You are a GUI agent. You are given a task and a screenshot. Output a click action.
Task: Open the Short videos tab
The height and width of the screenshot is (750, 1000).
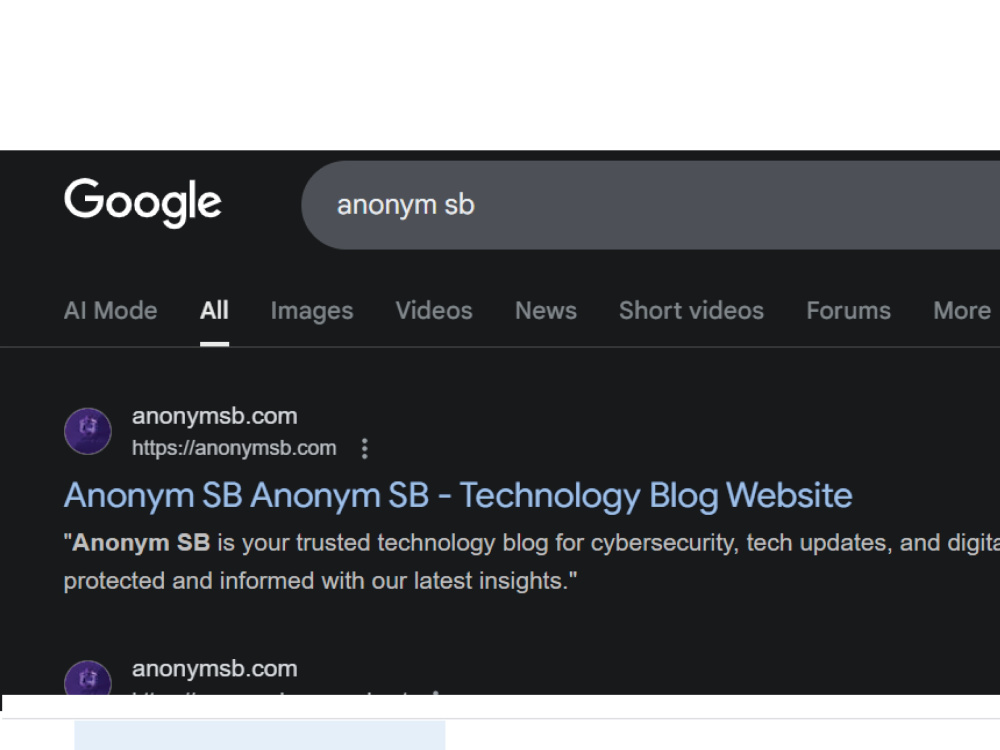point(691,311)
